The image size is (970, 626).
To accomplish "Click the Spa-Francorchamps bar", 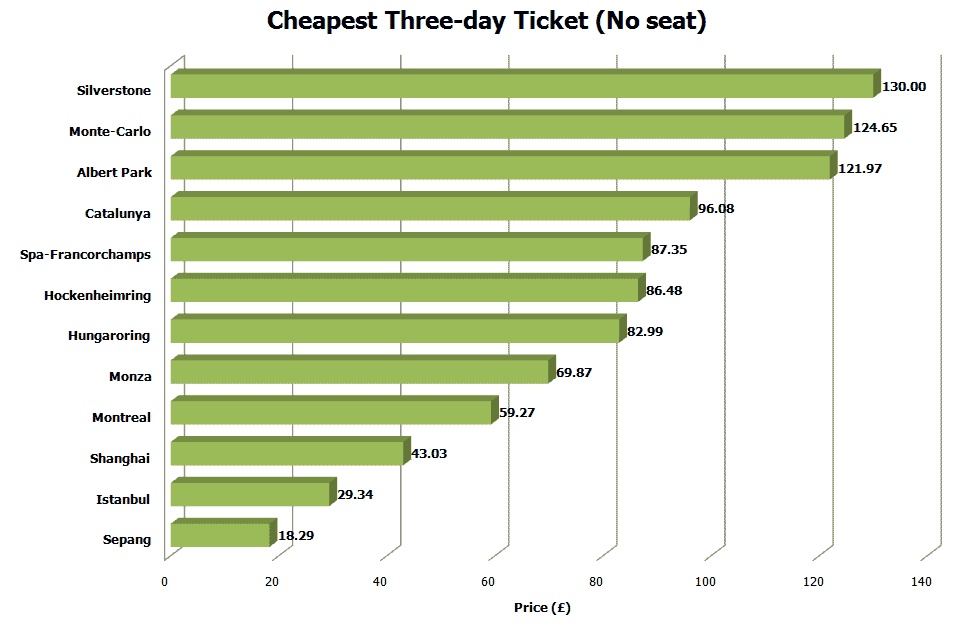I will click(x=407, y=250).
